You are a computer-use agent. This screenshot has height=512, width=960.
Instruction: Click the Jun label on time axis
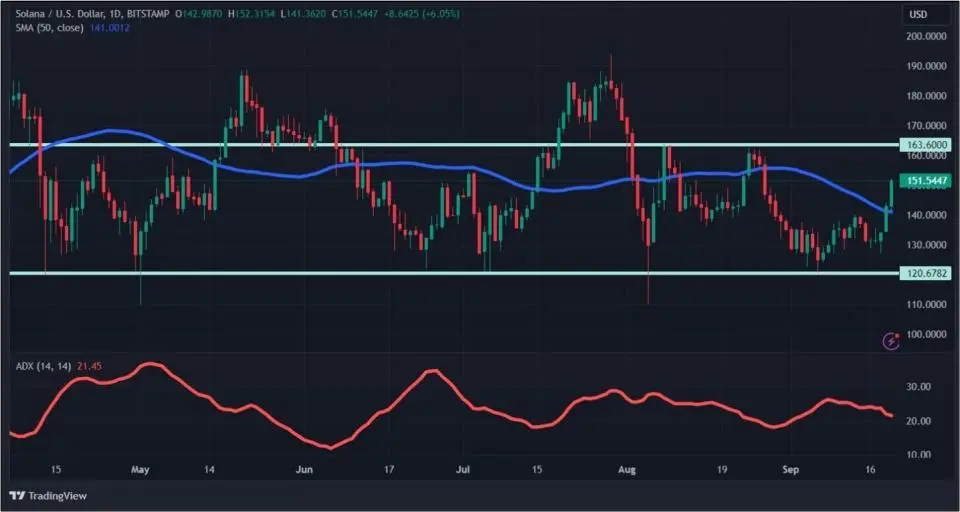point(304,468)
